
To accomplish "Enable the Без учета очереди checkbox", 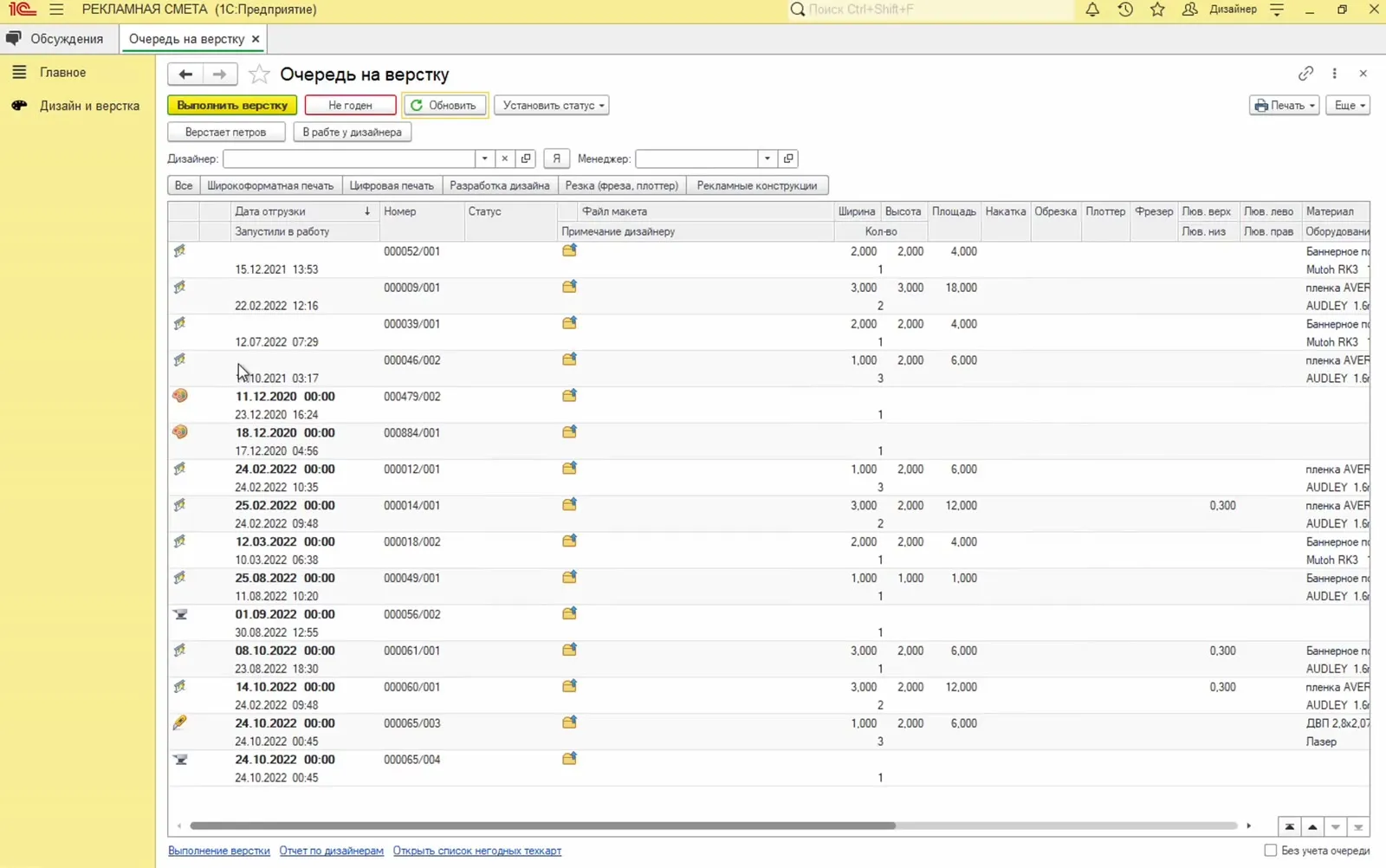I will (x=1271, y=851).
